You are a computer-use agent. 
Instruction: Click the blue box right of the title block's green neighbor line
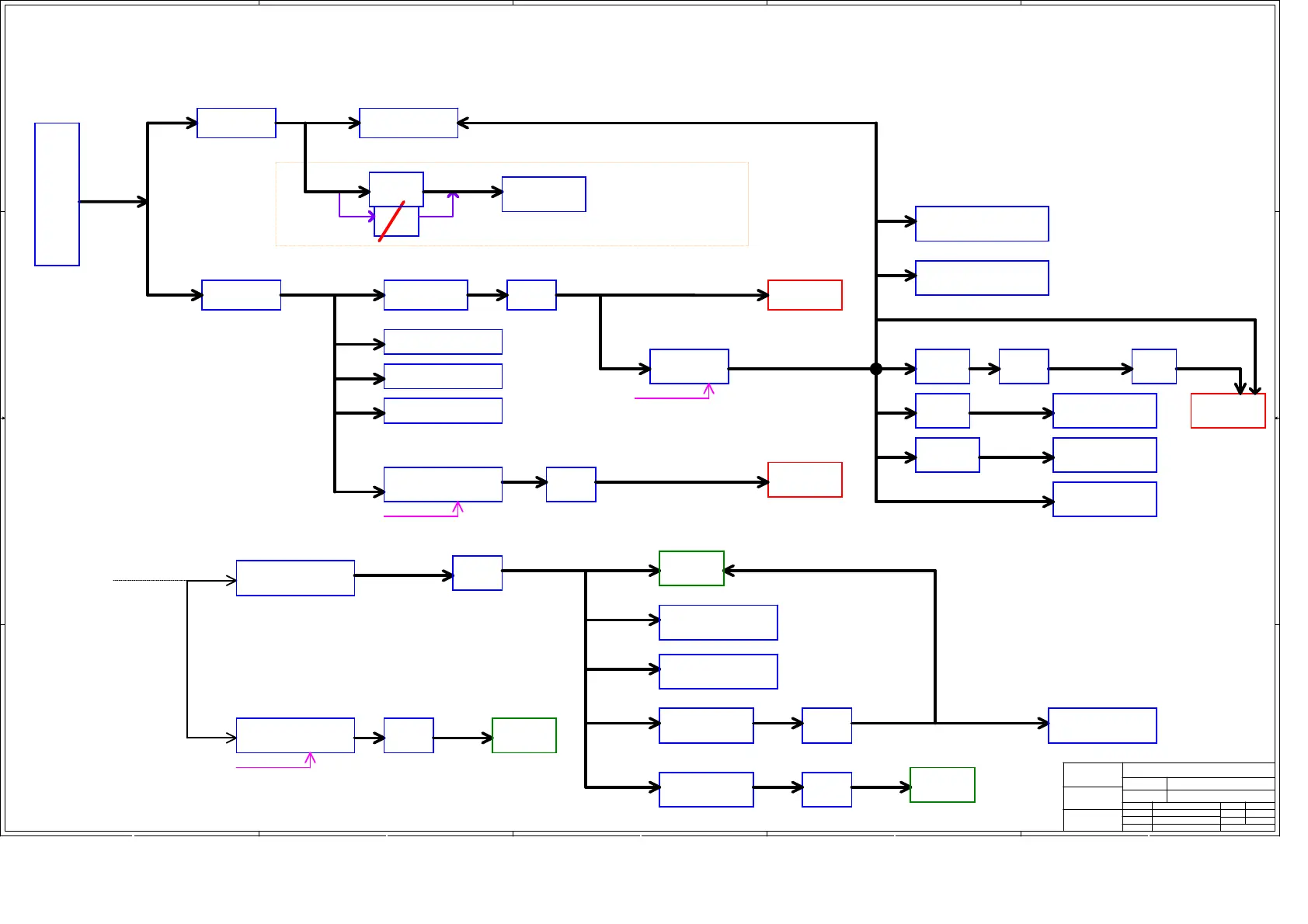1102,725
